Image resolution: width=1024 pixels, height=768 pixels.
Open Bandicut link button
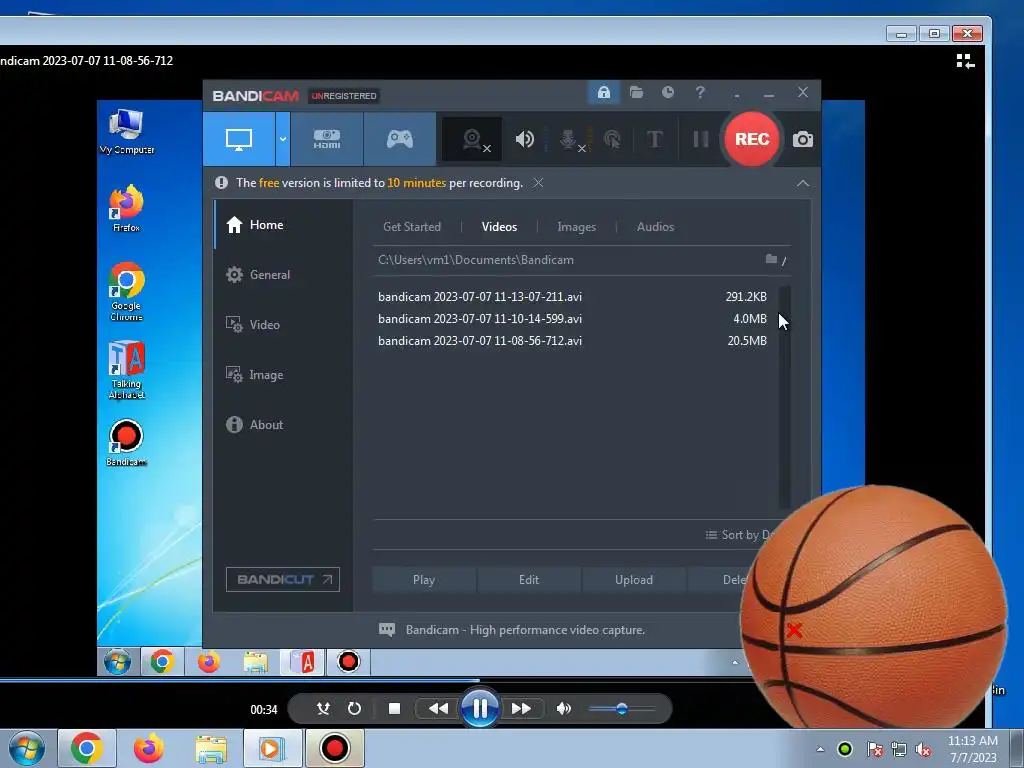click(283, 579)
